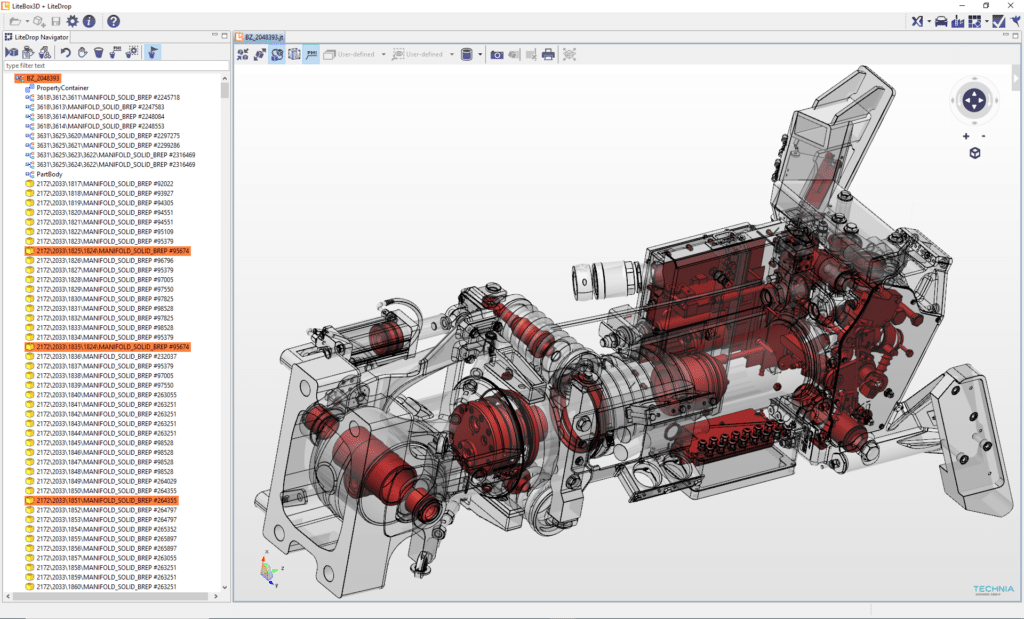
Task: Click the checkmark icon in top-right toolbar
Action: coord(999,22)
